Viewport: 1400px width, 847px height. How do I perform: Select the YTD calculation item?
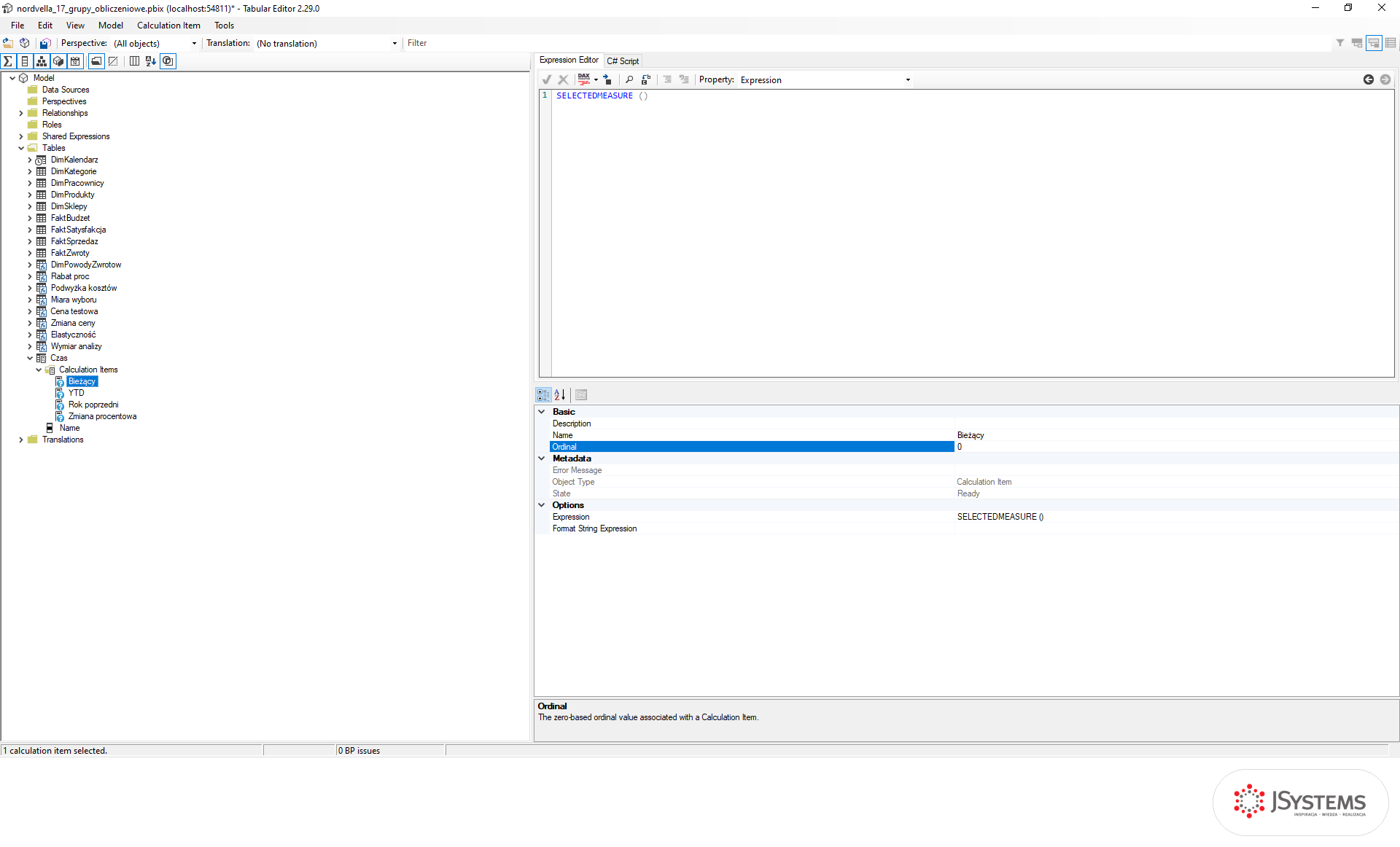pos(76,393)
